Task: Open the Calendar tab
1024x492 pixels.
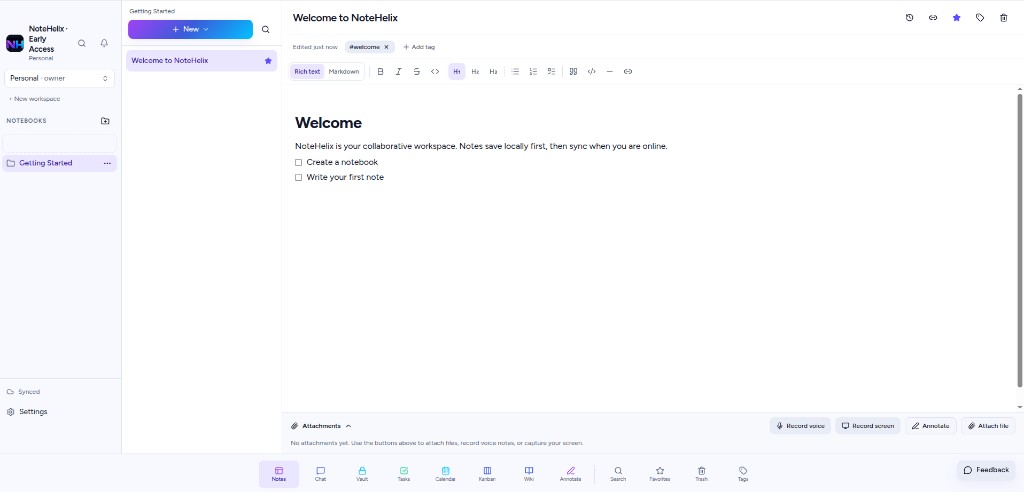Action: coord(445,474)
